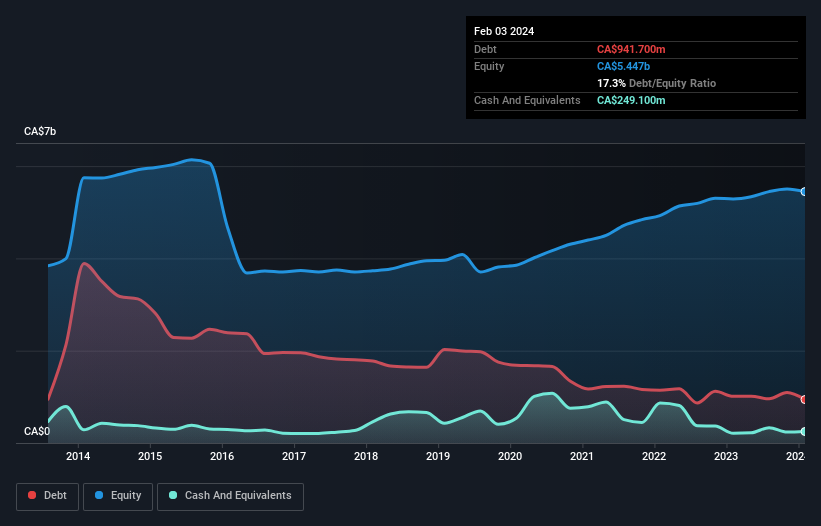Click the 2023 x-axis label
Screen dimensions: 821x526
pos(726,456)
